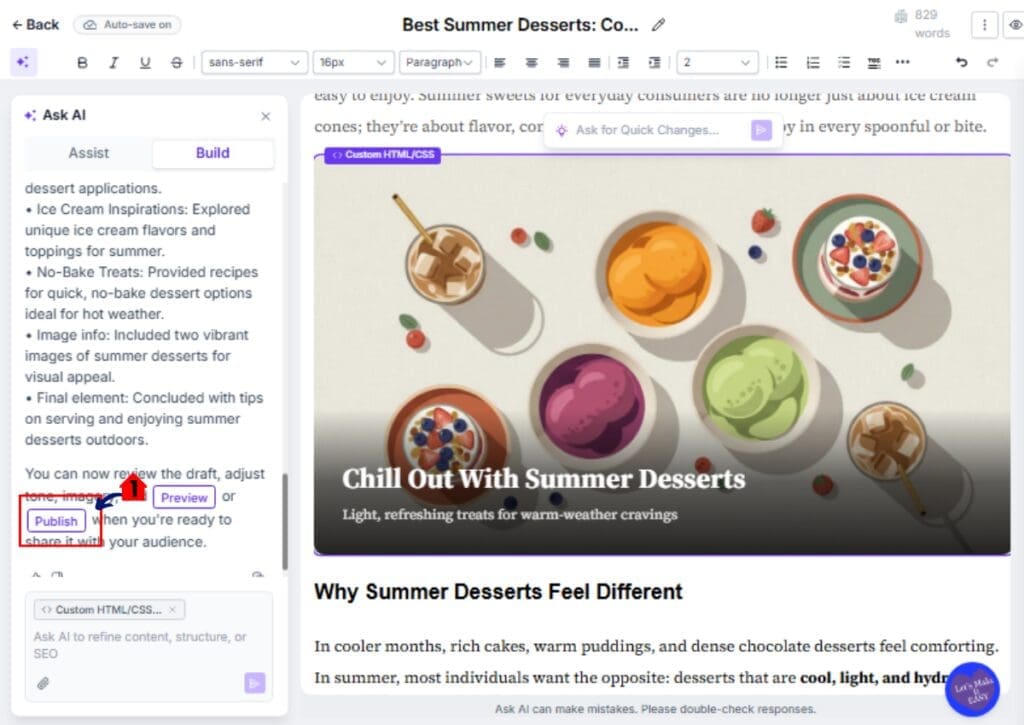The height and width of the screenshot is (725, 1024).
Task: Apply underline to the text
Action: click(x=145, y=62)
